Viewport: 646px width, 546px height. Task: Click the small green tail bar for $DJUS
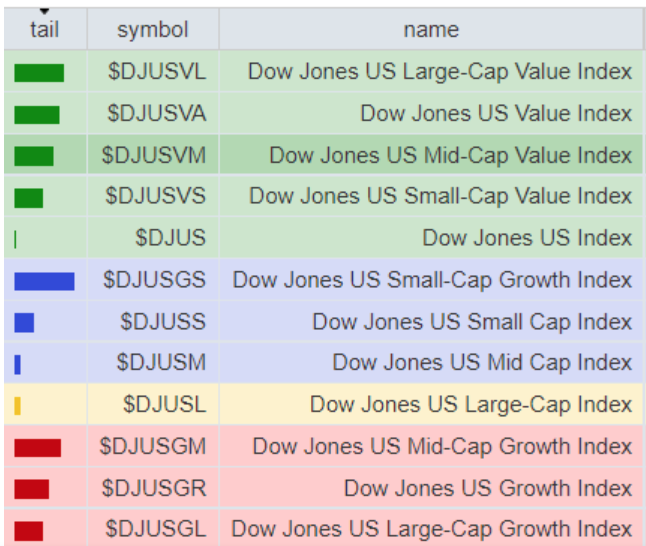point(16,239)
